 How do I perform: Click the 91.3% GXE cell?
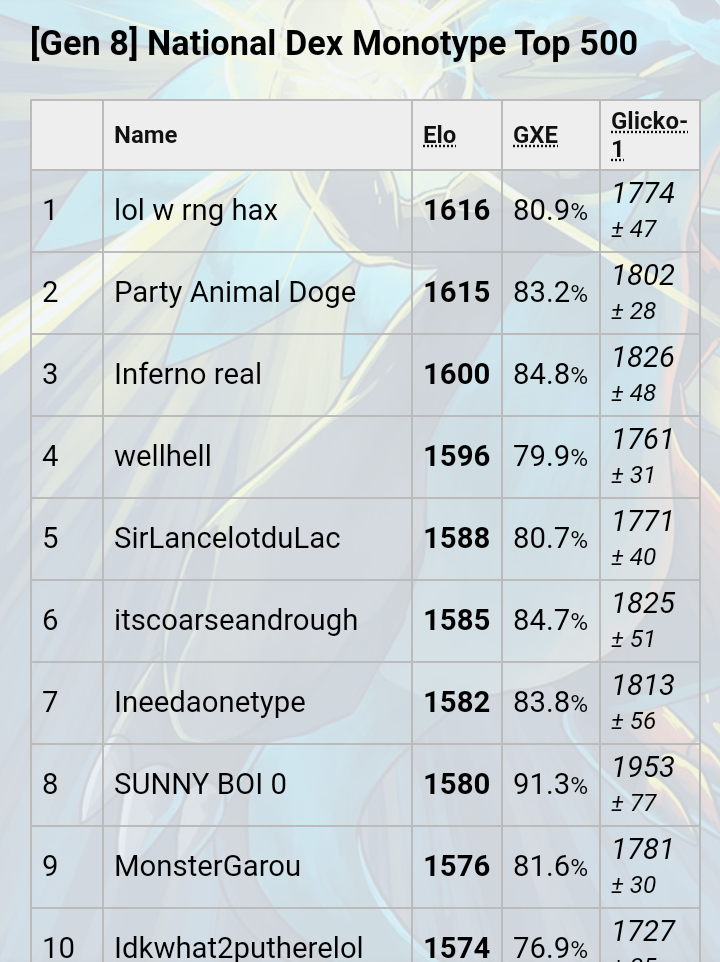551,784
